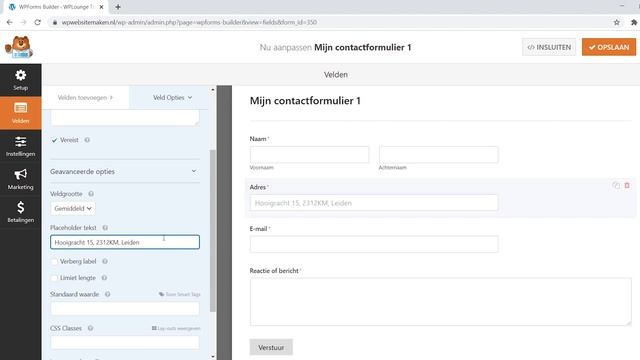Click the browser address bar URL
This screenshot has width=640, height=360.
189,22
